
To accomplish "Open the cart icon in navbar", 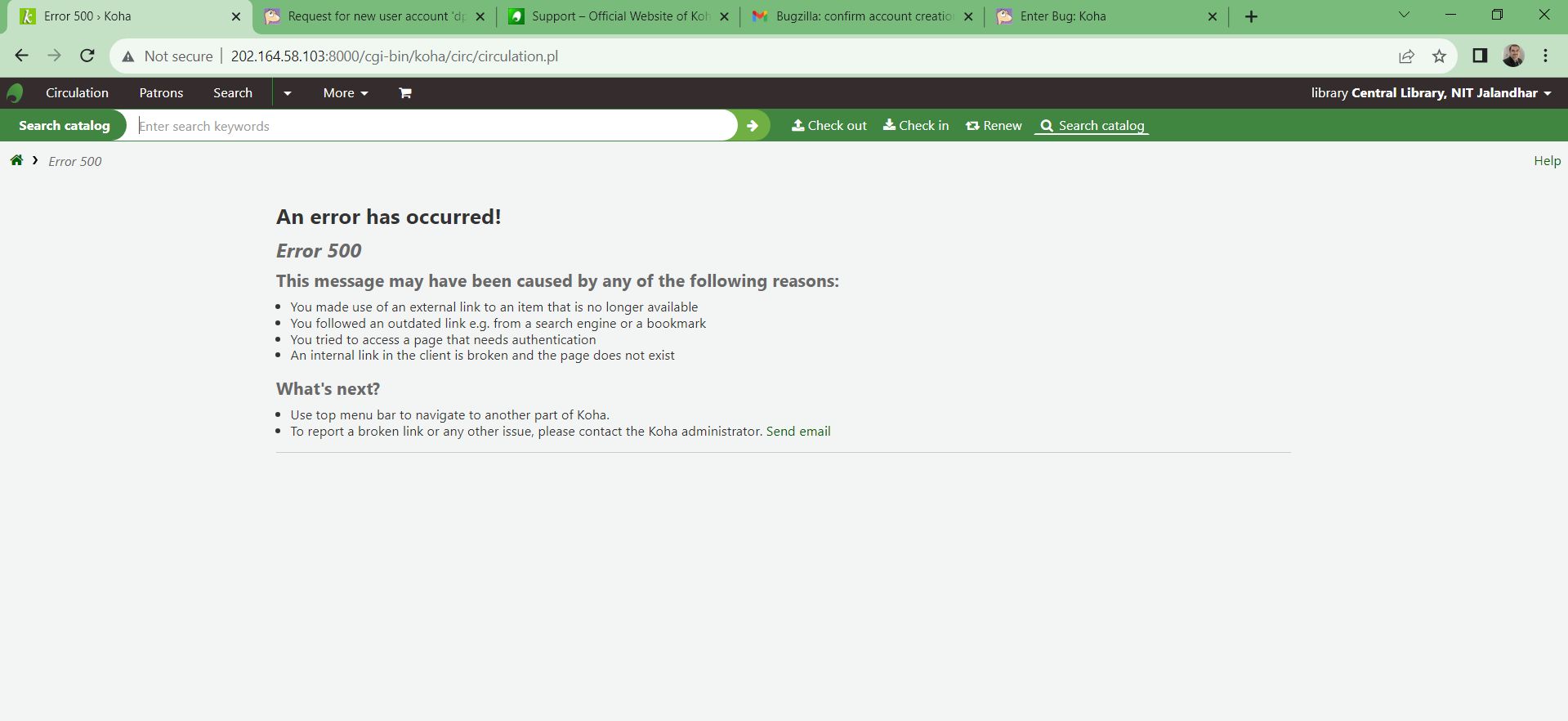I will (404, 93).
